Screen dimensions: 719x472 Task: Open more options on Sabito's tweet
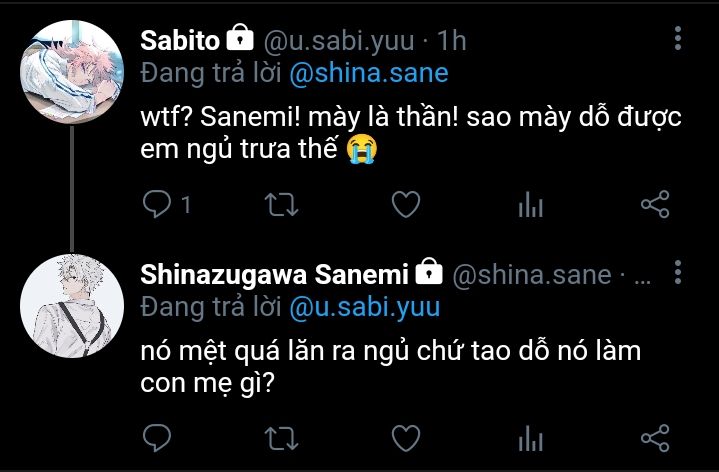[x=678, y=40]
